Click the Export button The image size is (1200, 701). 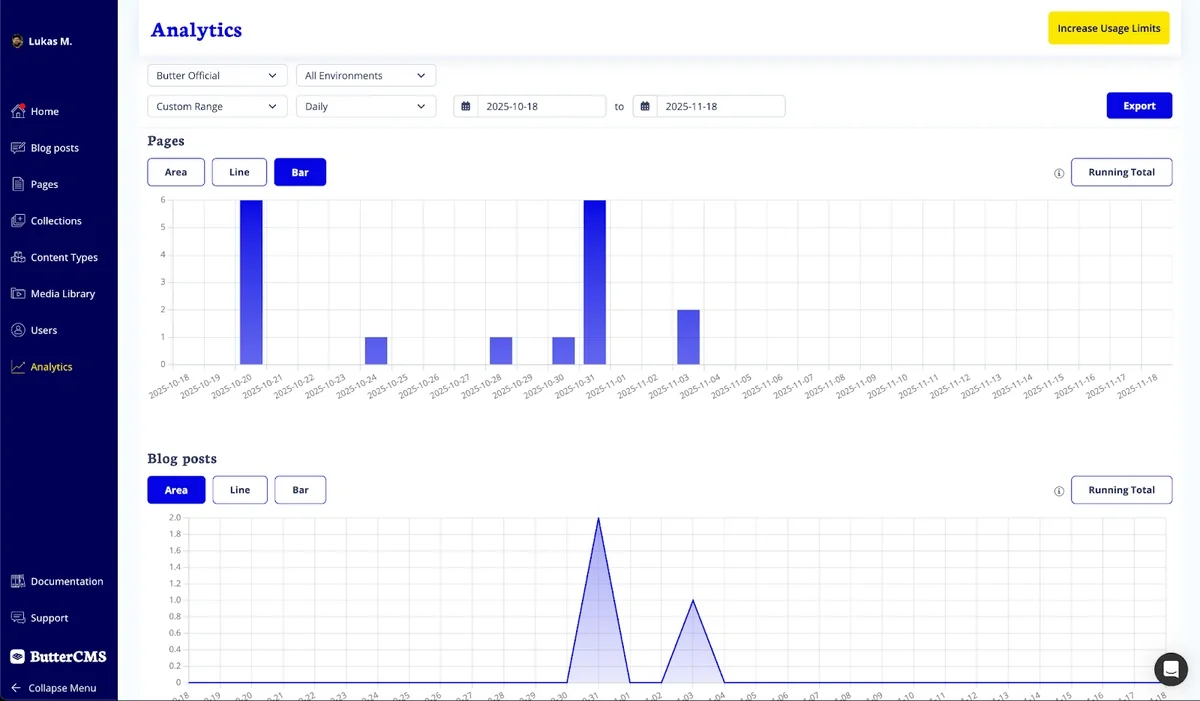click(1139, 106)
